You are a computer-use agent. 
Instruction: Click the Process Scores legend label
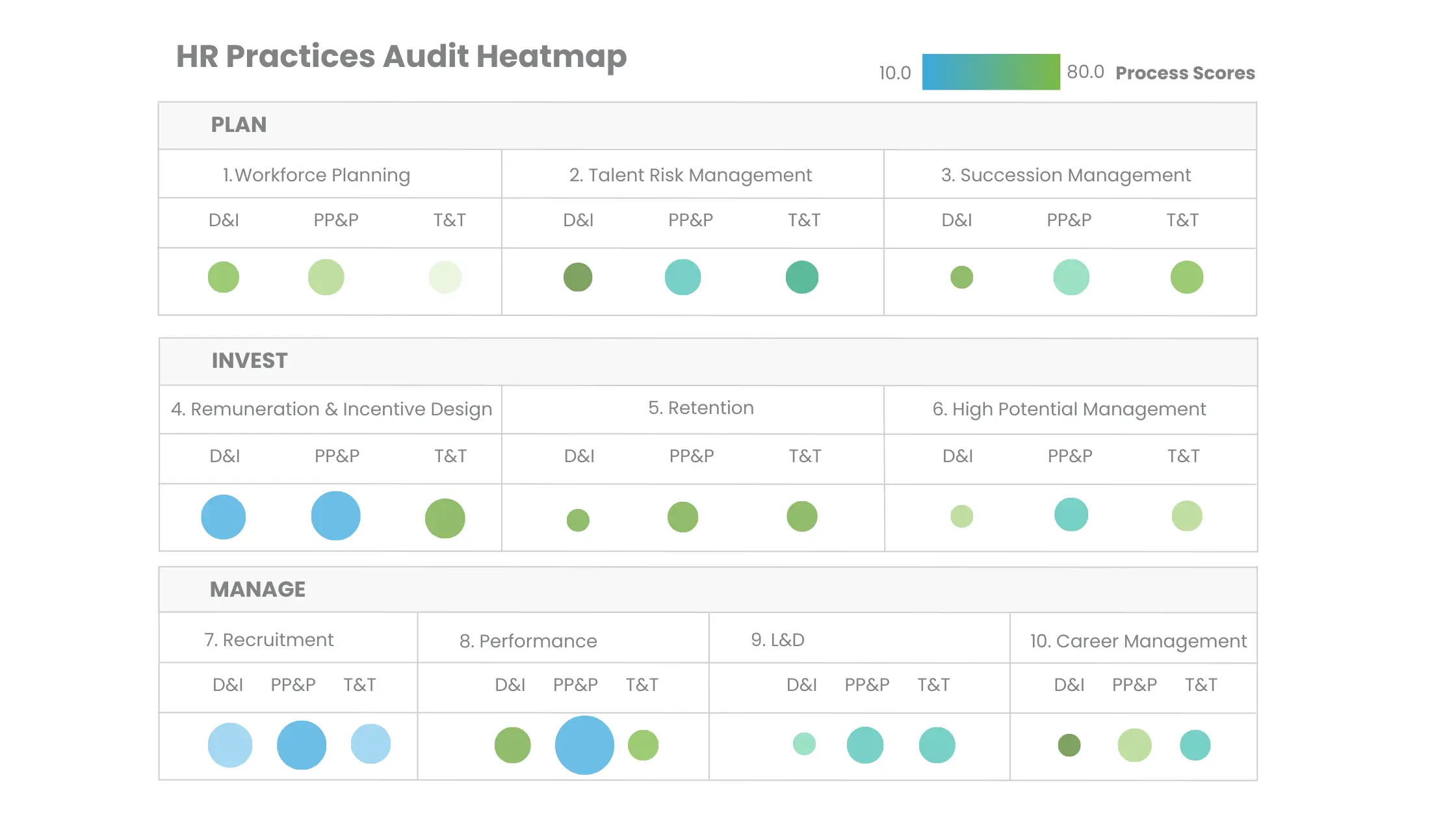pos(1185,73)
